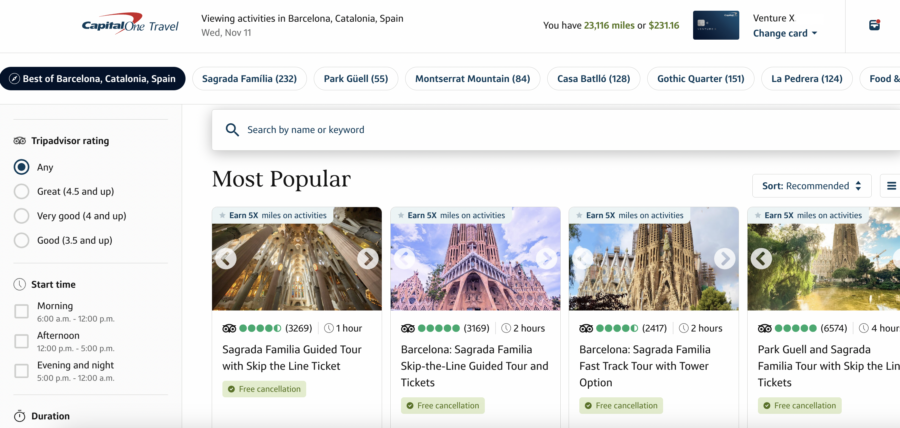Click the magnifier icon in search bar

[232, 130]
